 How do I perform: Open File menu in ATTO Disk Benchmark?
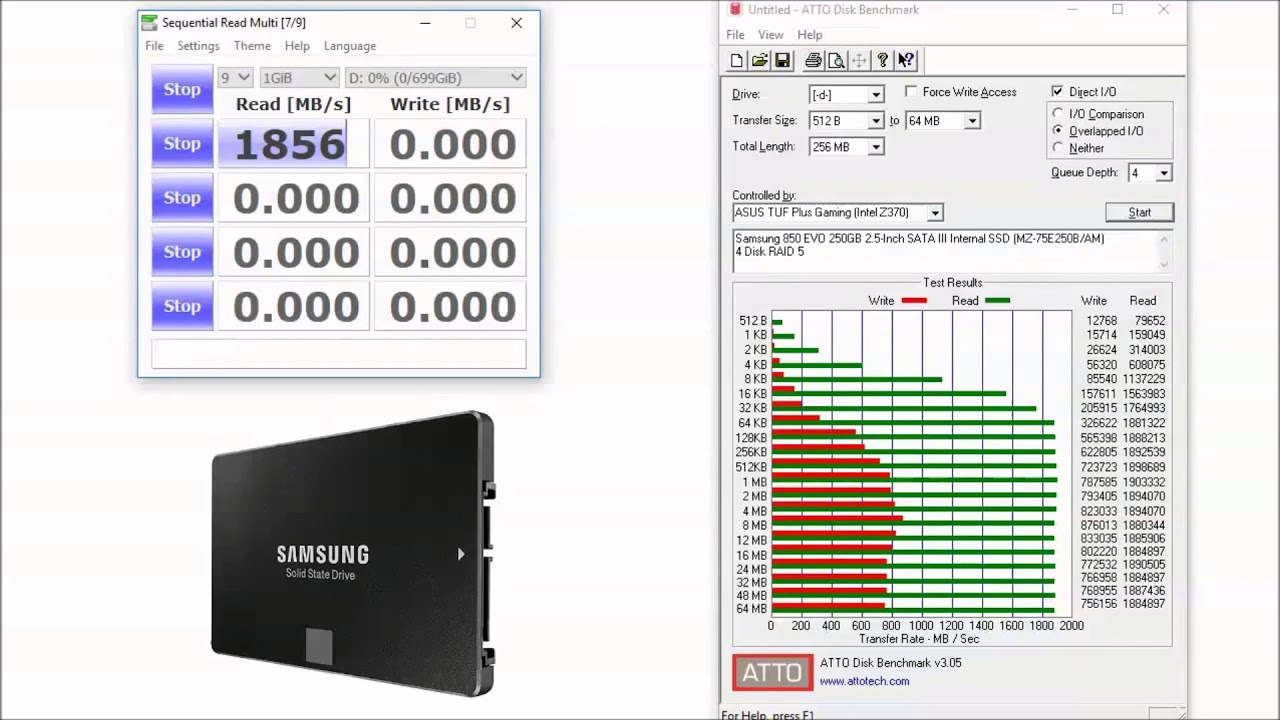[735, 35]
